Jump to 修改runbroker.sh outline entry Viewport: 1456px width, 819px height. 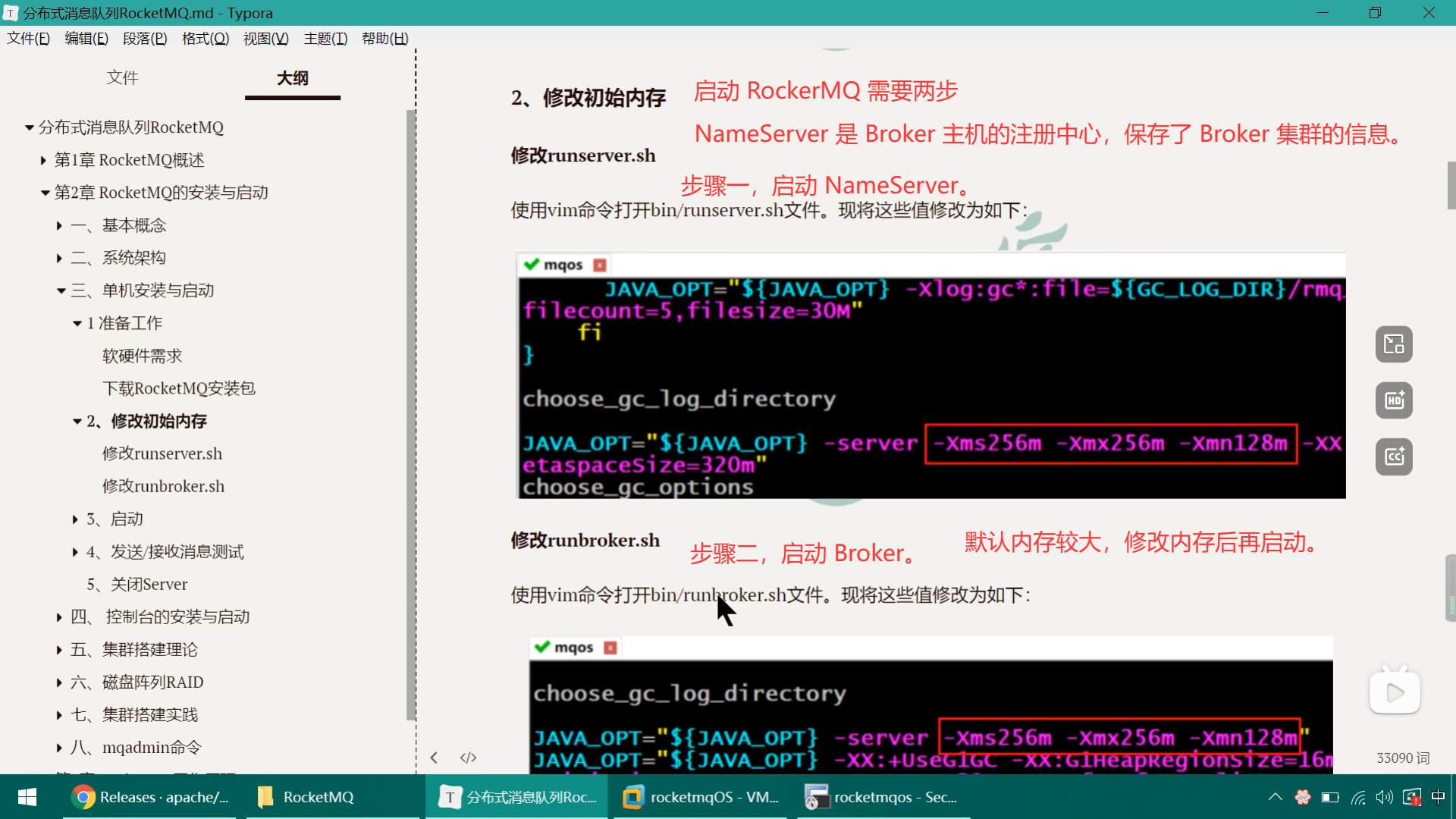163,486
